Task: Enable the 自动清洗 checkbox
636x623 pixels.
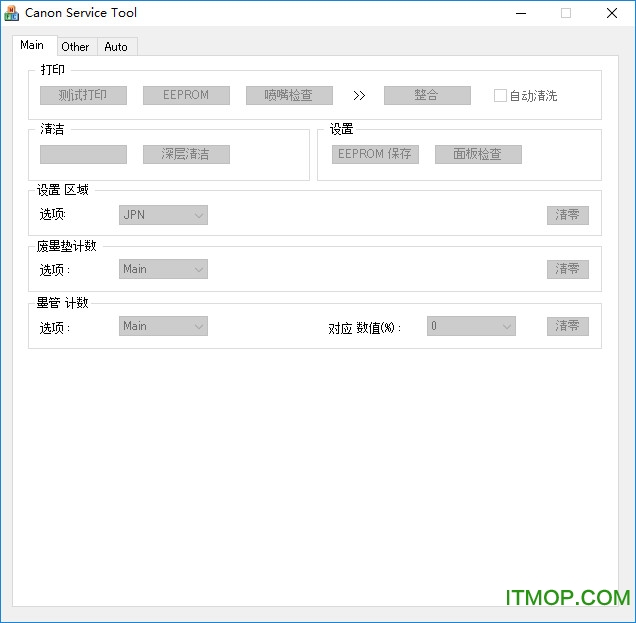Action: coord(500,96)
